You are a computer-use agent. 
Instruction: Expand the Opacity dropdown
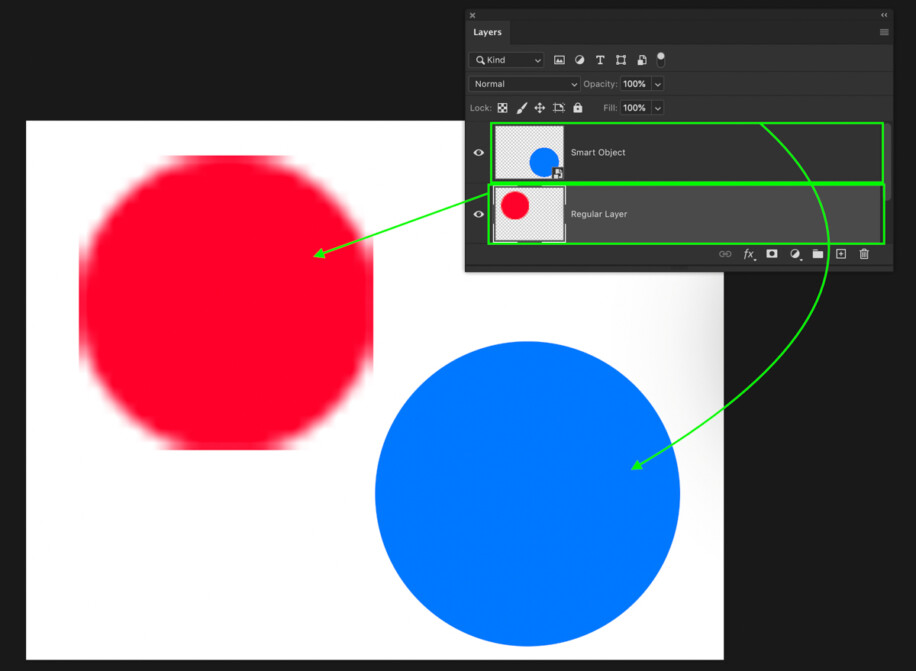coord(656,83)
